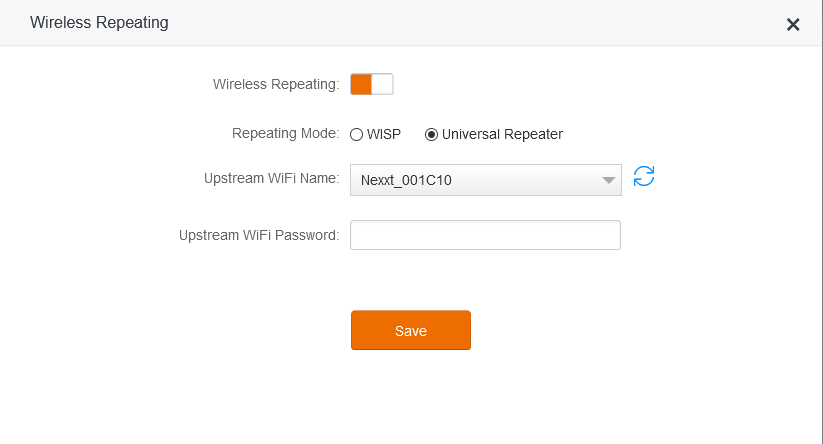Choose the Universal Repeater radio button
This screenshot has height=444, width=823.
(431, 135)
